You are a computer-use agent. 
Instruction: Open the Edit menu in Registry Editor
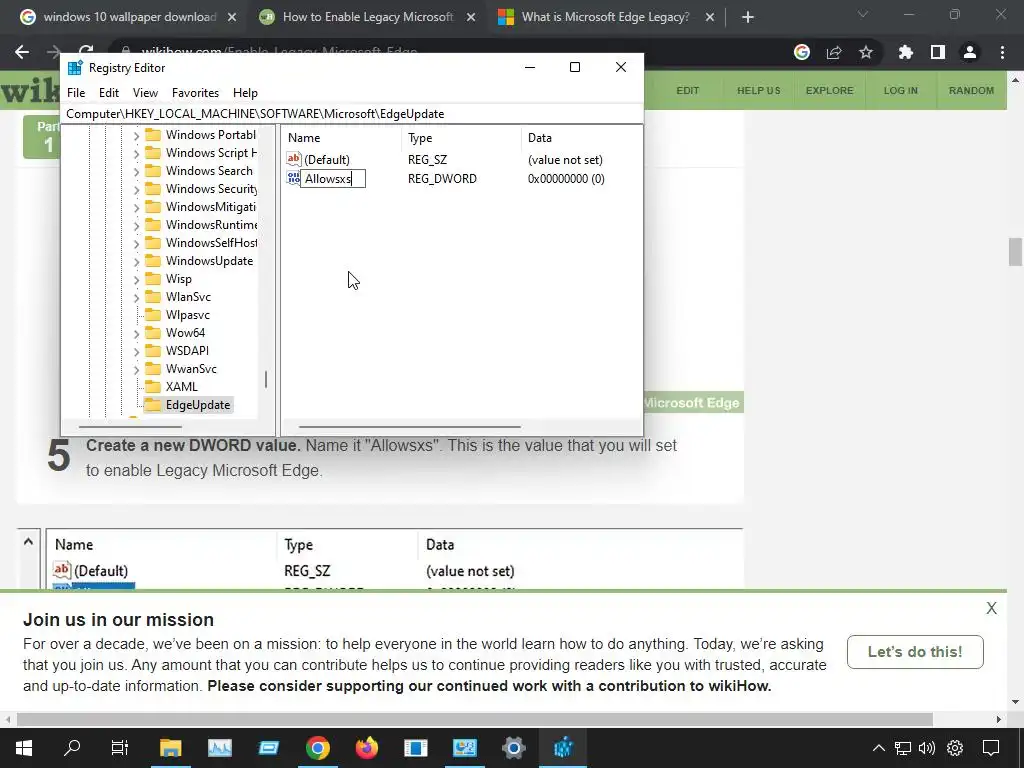click(108, 93)
